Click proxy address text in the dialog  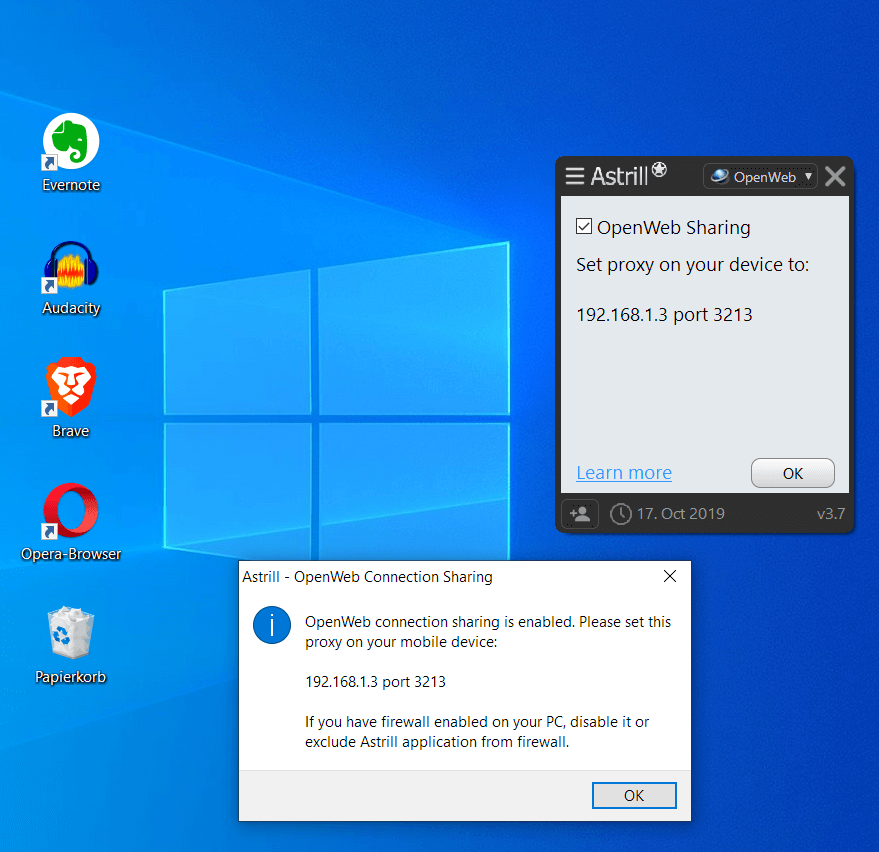coord(375,682)
